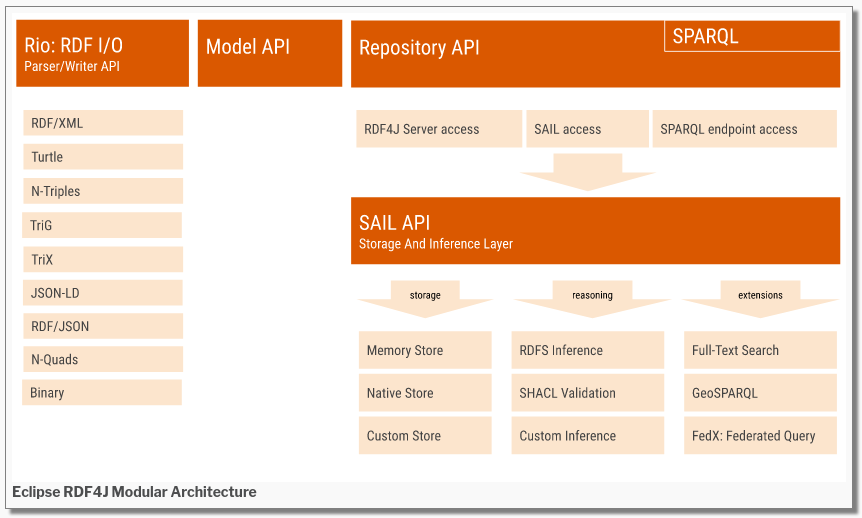Select the Memory Store box
The height and width of the screenshot is (518, 862).
point(425,351)
